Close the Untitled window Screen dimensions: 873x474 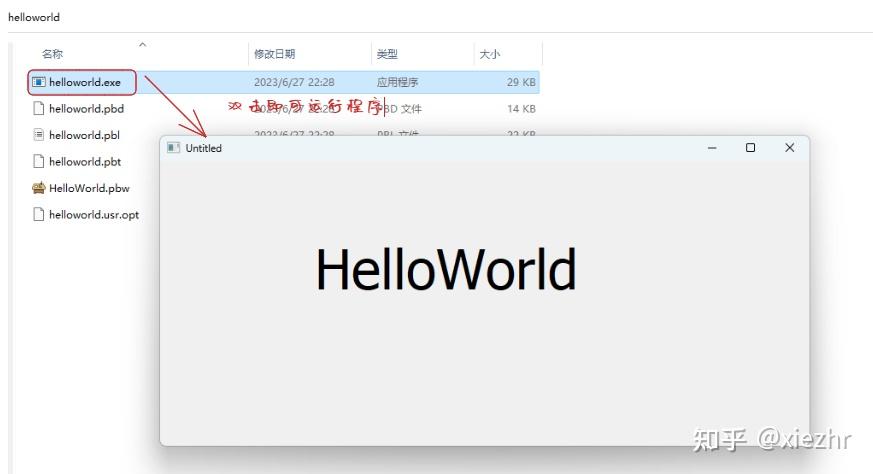789,148
